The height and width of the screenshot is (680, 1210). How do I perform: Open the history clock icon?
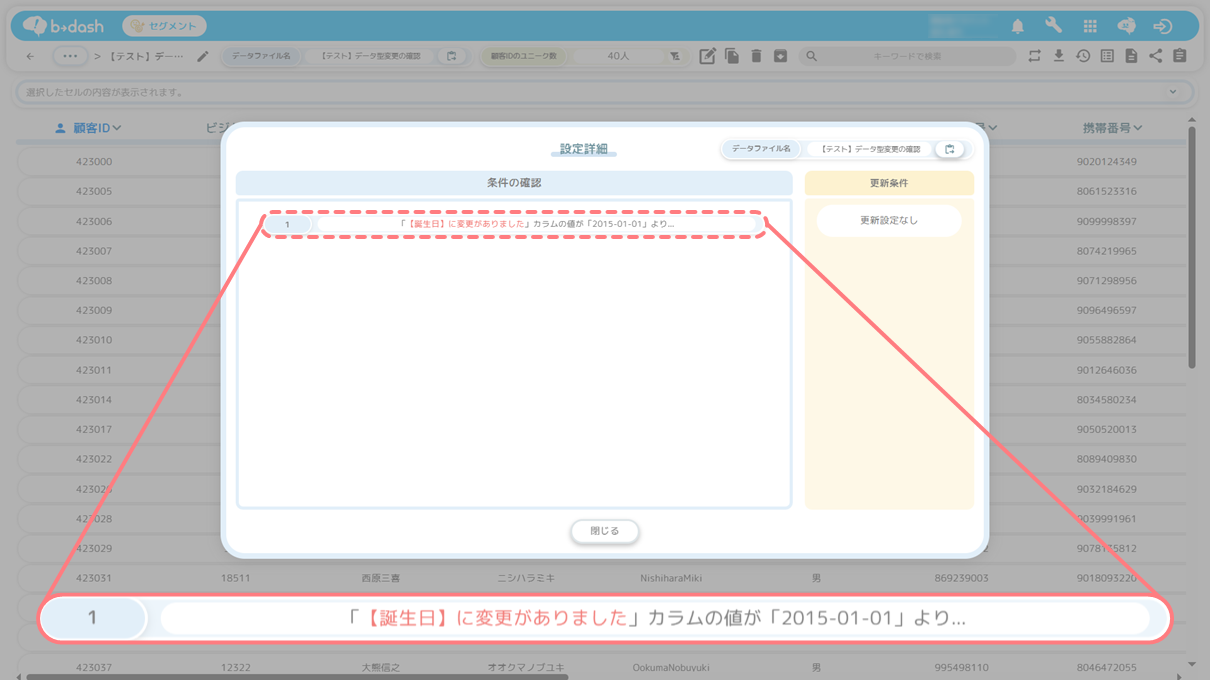1083,57
